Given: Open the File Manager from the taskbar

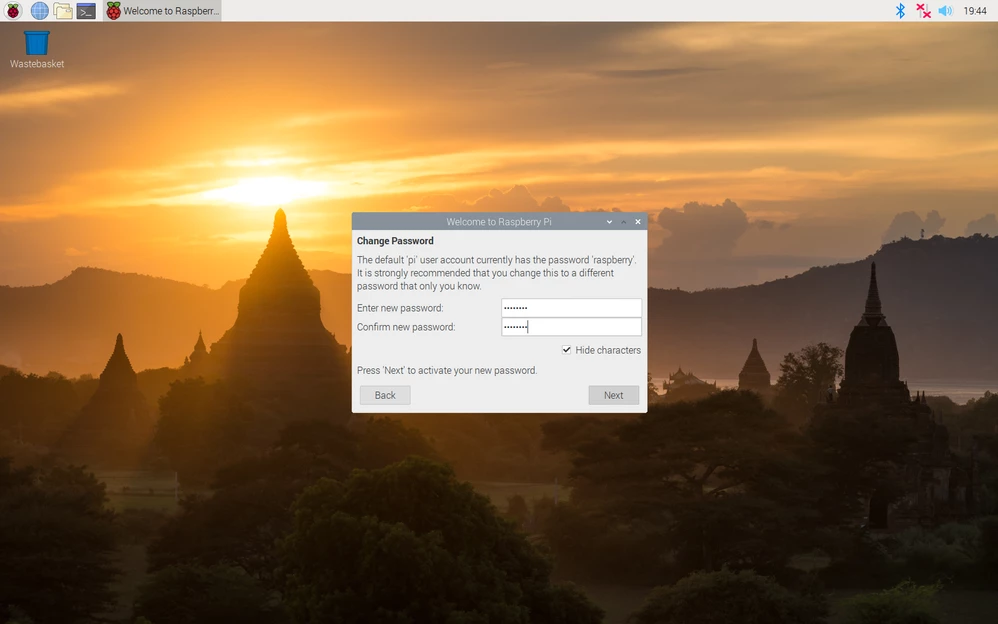Looking at the screenshot, I should (x=64, y=10).
